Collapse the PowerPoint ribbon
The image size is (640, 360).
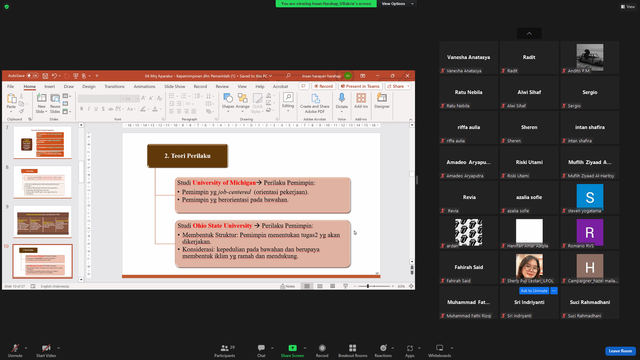[411, 119]
